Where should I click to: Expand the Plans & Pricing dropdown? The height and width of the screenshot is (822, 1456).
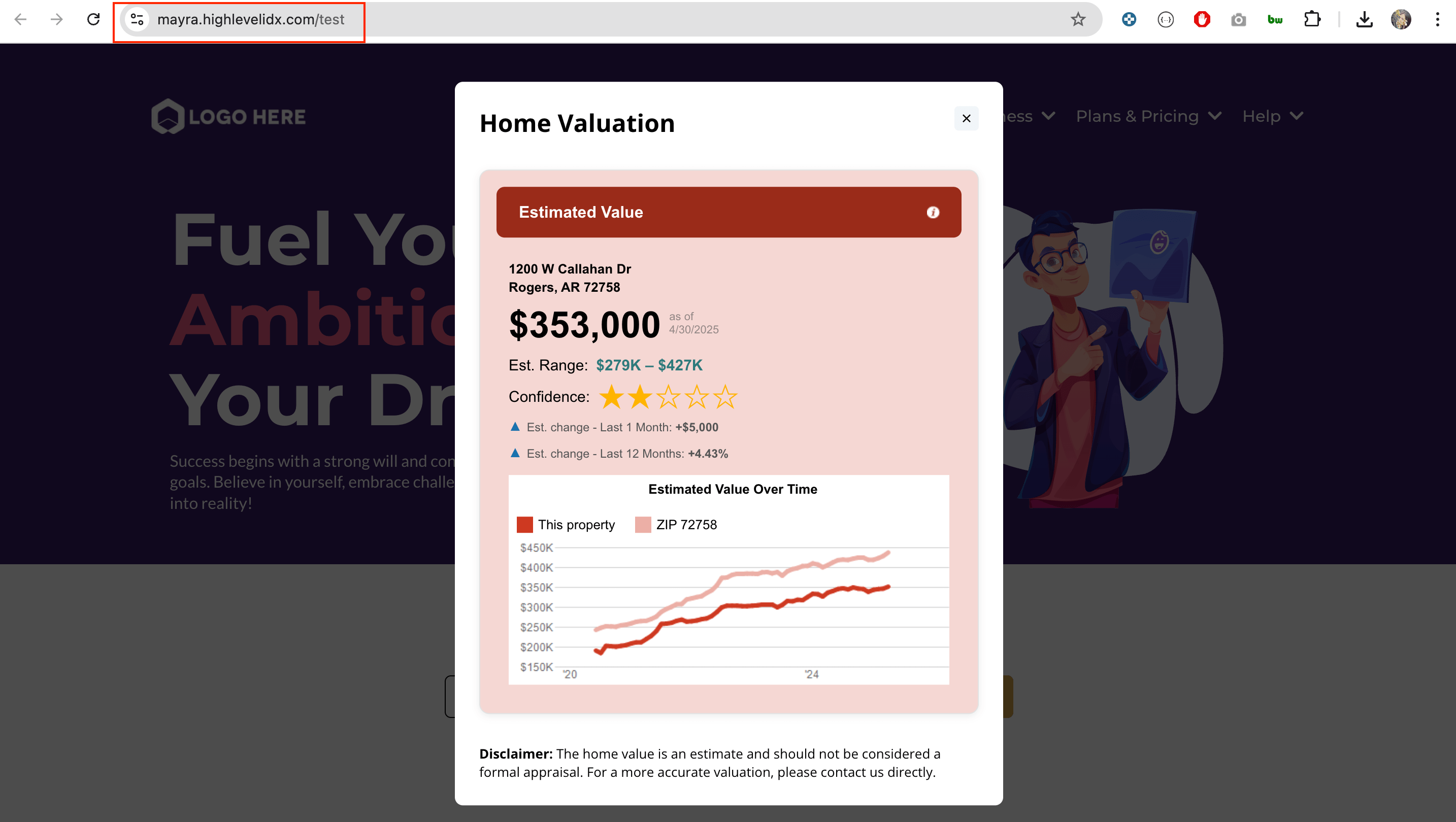(1148, 116)
